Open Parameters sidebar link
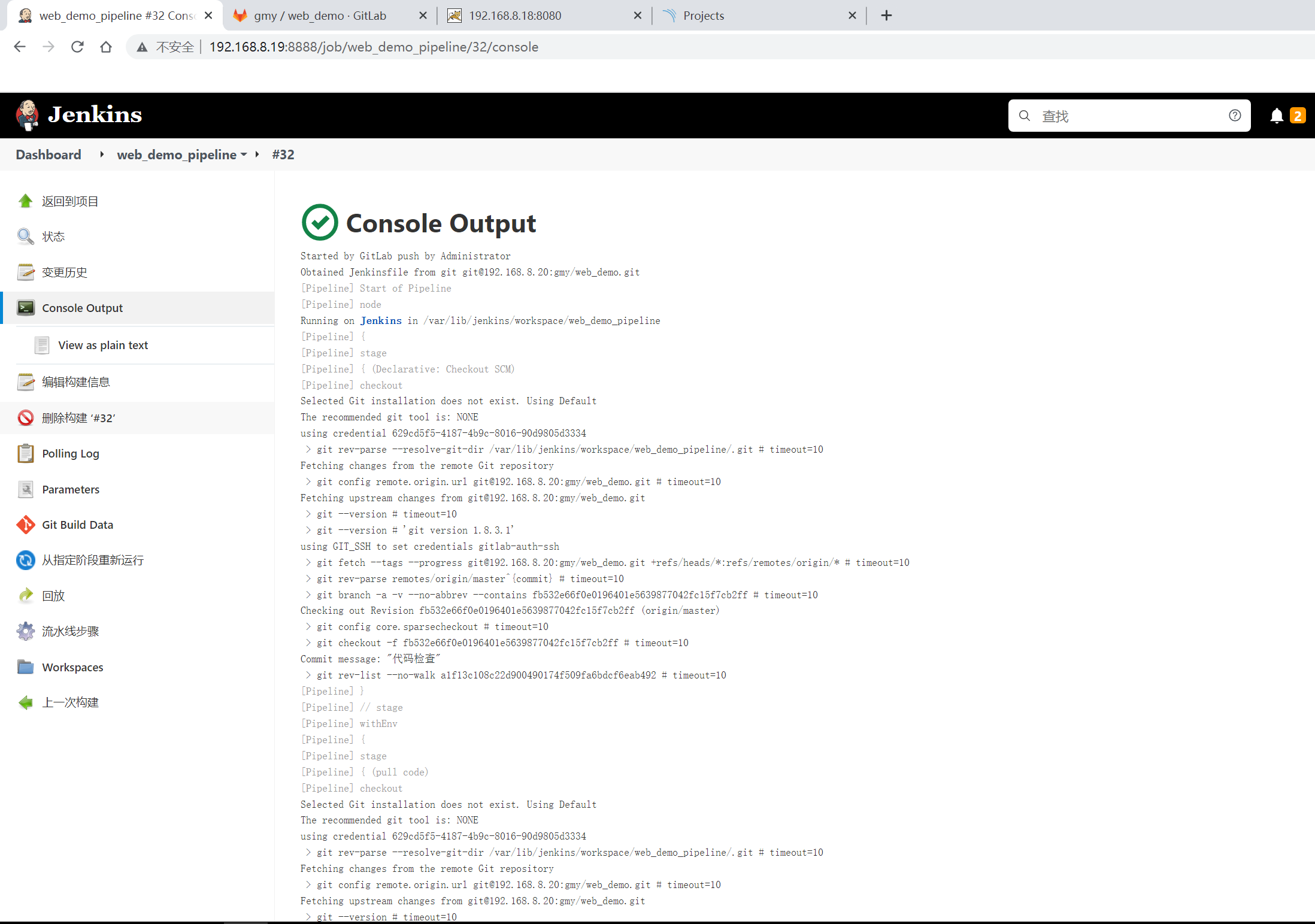This screenshot has height=924, width=1315. 71,489
